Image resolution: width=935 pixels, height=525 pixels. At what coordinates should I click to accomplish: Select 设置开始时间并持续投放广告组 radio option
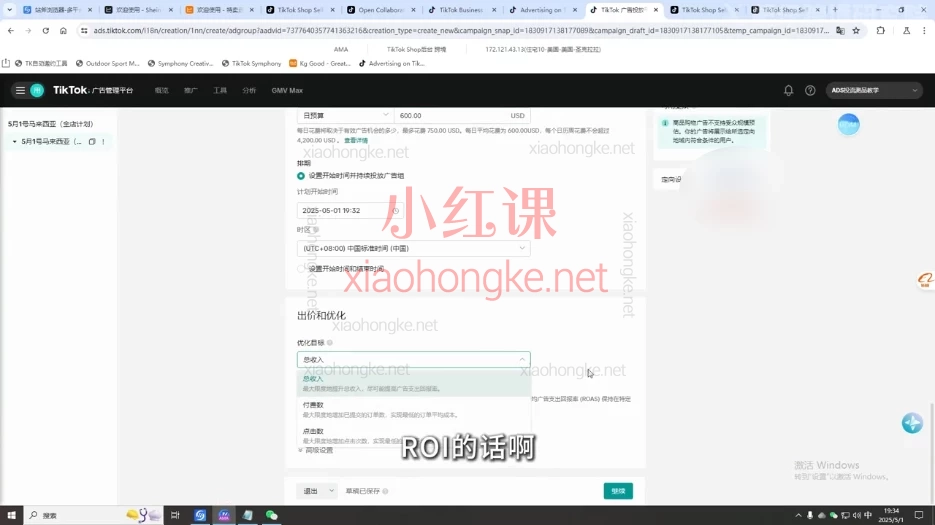(x=301, y=175)
